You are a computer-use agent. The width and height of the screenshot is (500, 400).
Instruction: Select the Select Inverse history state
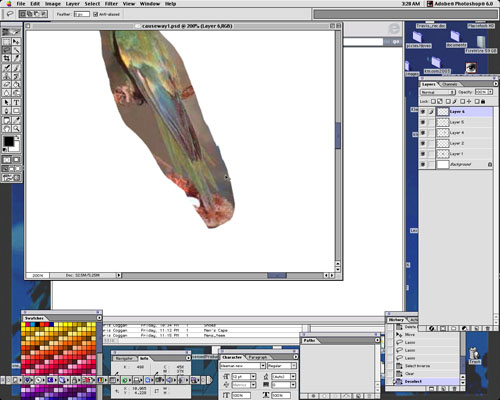click(427, 366)
